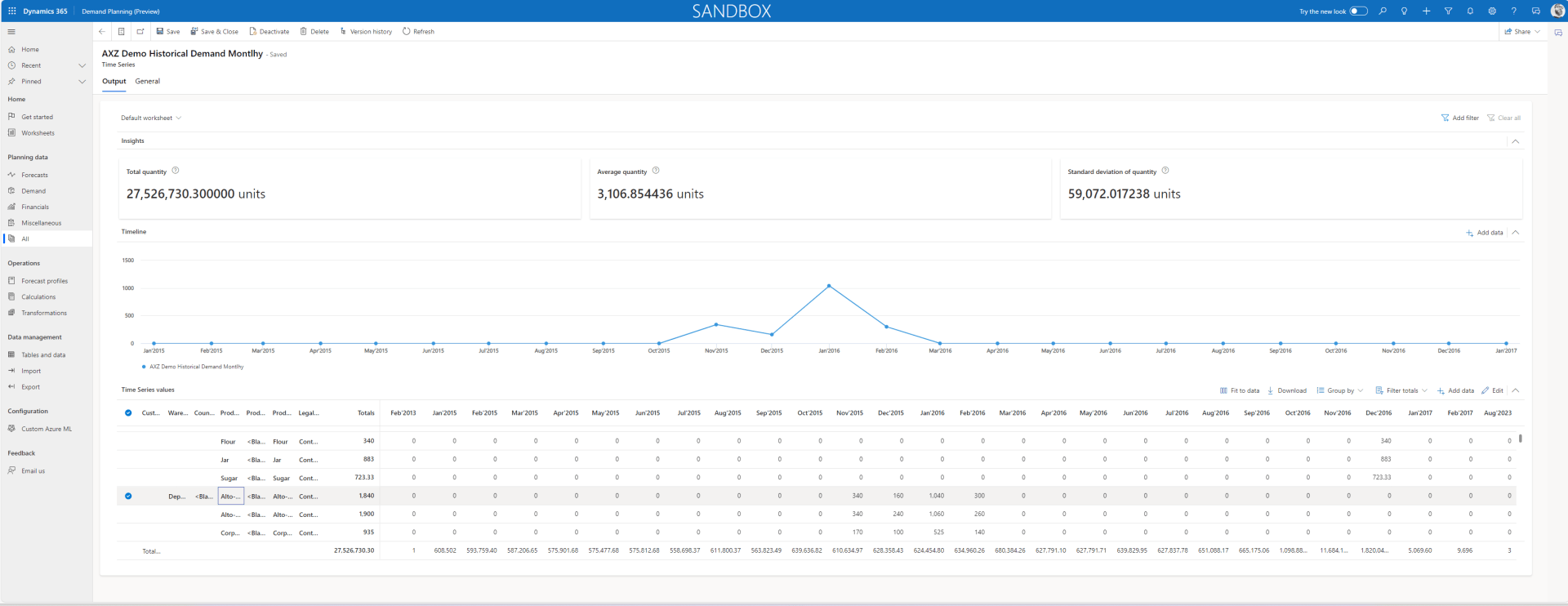Click the back arrow in command bar

click(102, 32)
